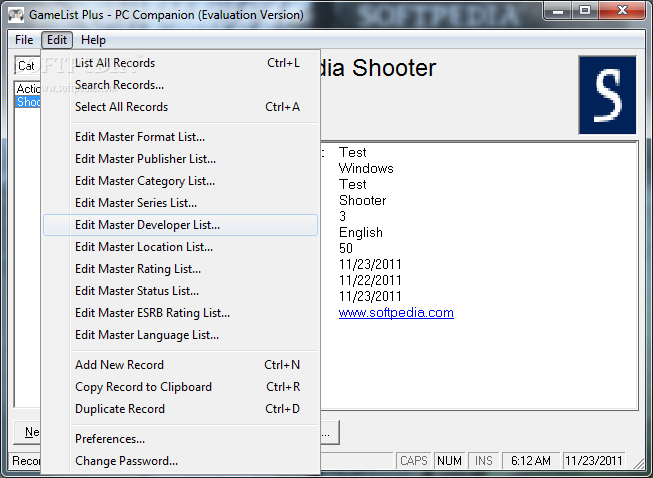Maximize the GameList Plus window
The width and height of the screenshot is (653, 478).
tap(584, 10)
